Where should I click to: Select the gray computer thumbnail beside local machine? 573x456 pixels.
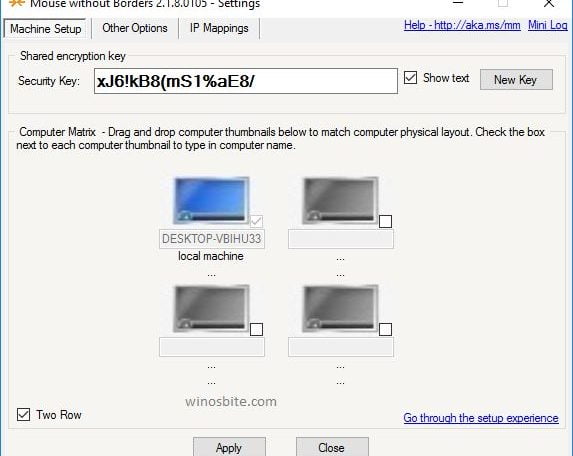pyautogui.click(x=340, y=200)
